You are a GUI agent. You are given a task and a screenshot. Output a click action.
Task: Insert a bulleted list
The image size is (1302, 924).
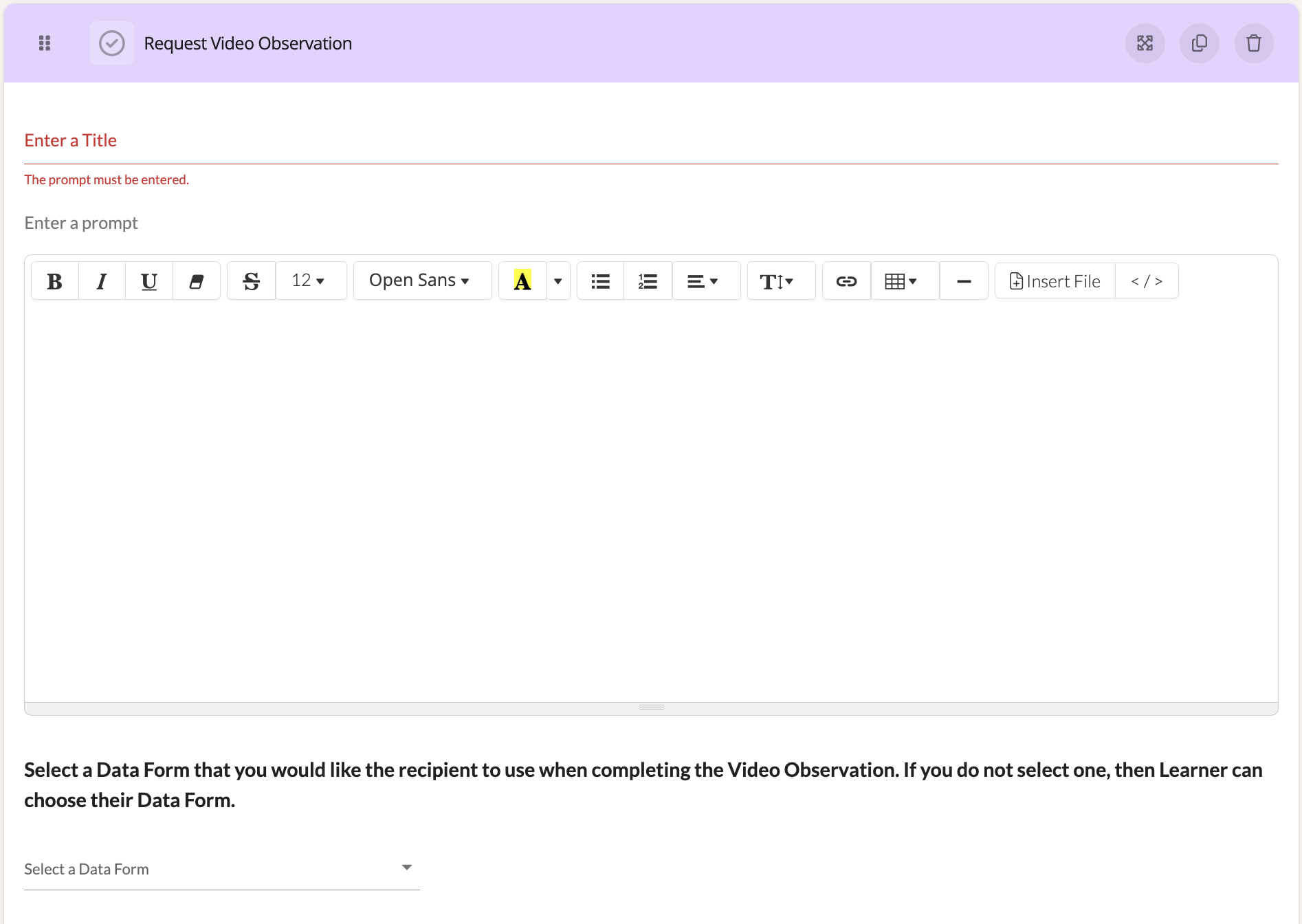[600, 281]
